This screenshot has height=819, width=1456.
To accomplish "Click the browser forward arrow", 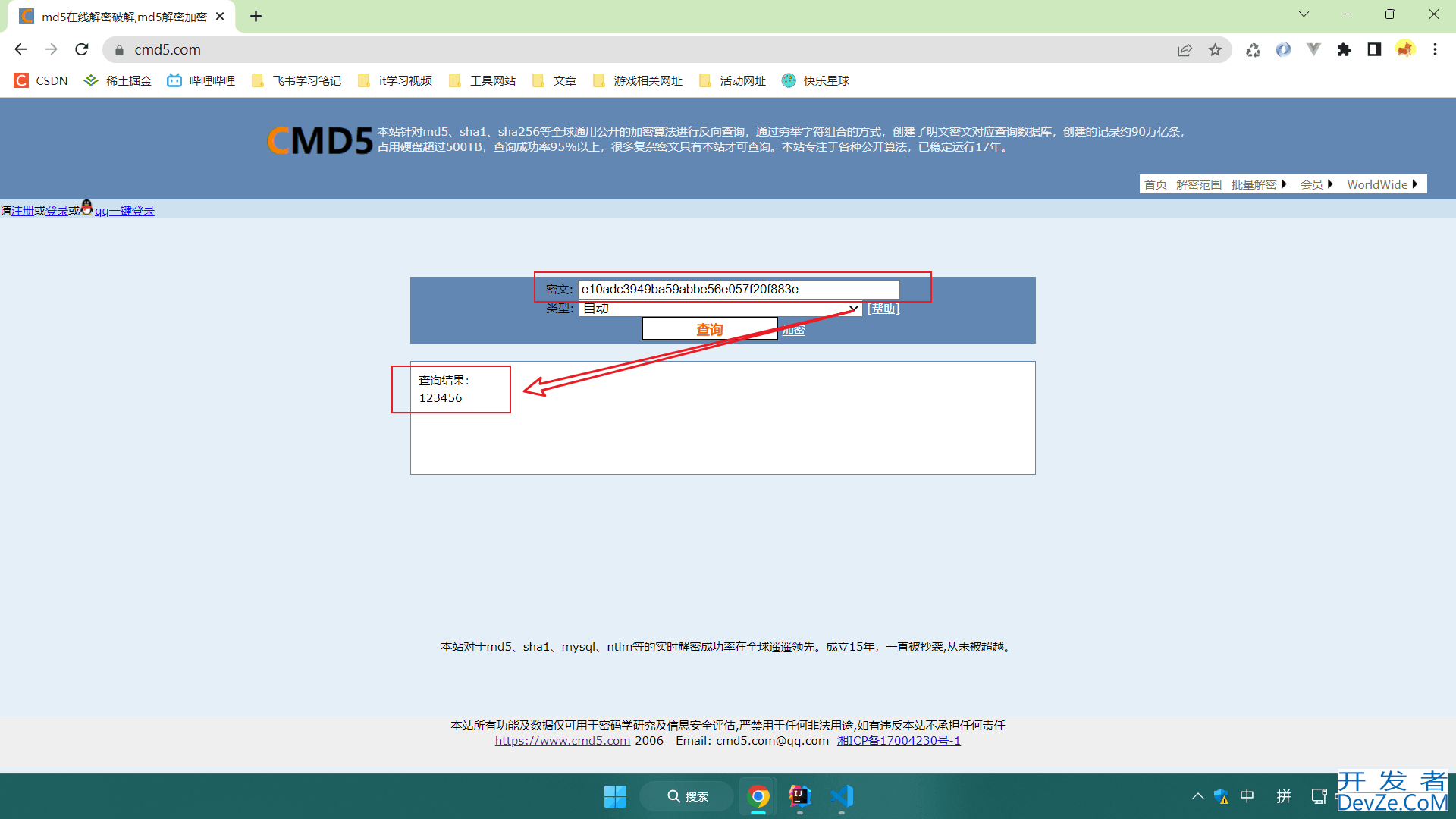I will click(x=51, y=49).
